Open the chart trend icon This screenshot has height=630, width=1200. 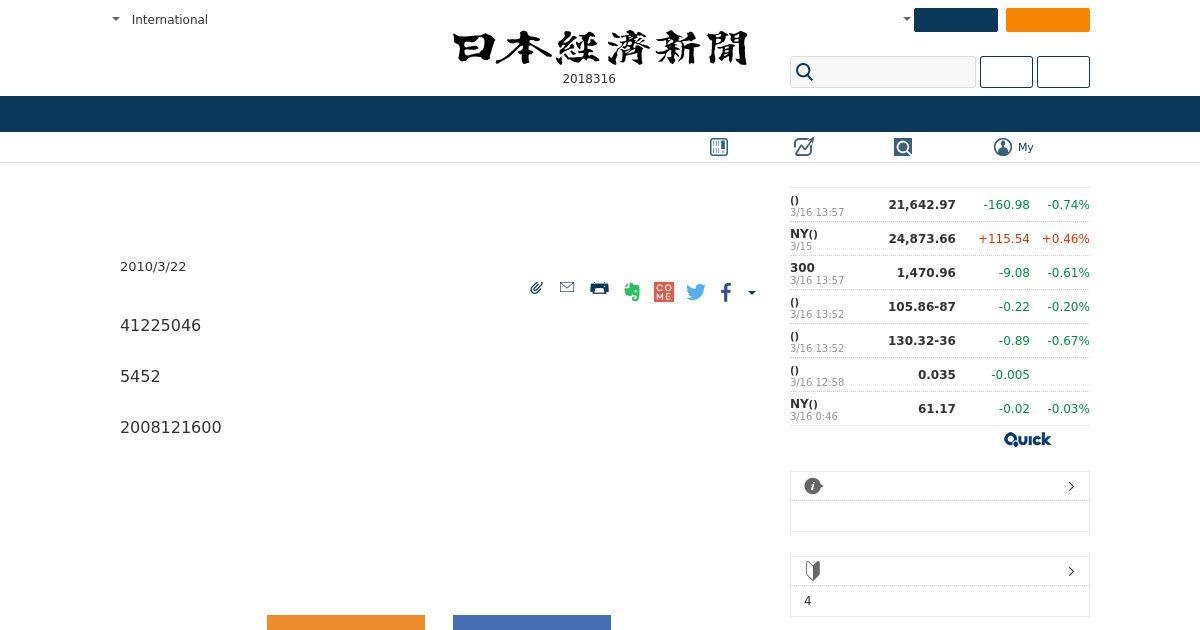click(x=804, y=147)
